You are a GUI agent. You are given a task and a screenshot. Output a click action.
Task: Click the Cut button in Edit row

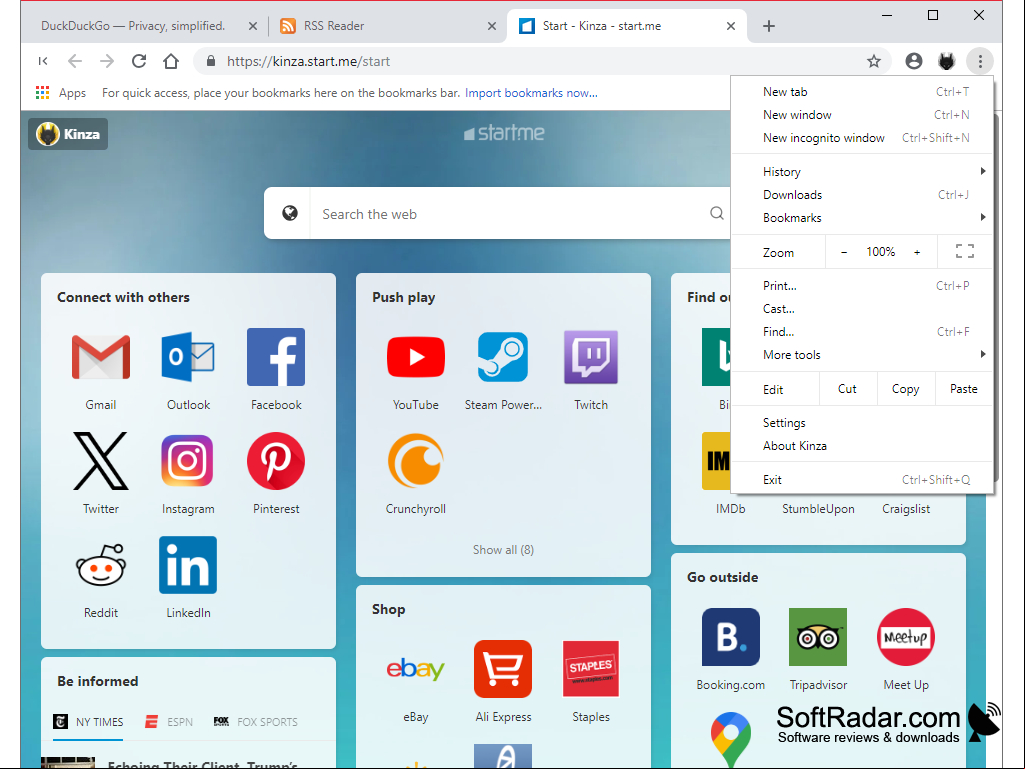pos(847,388)
